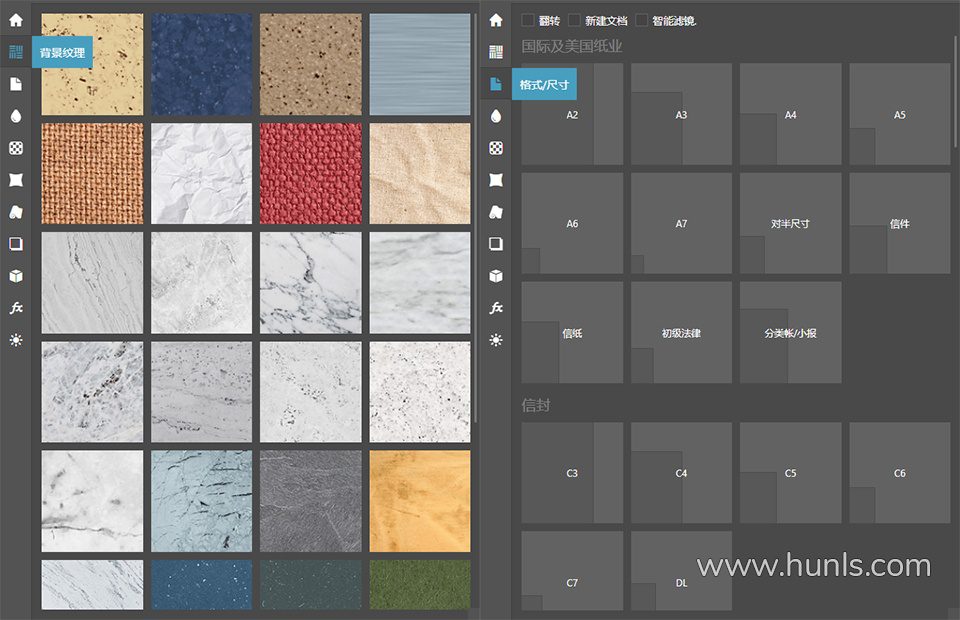
Task: Pick the A7 paper size
Action: tap(681, 223)
